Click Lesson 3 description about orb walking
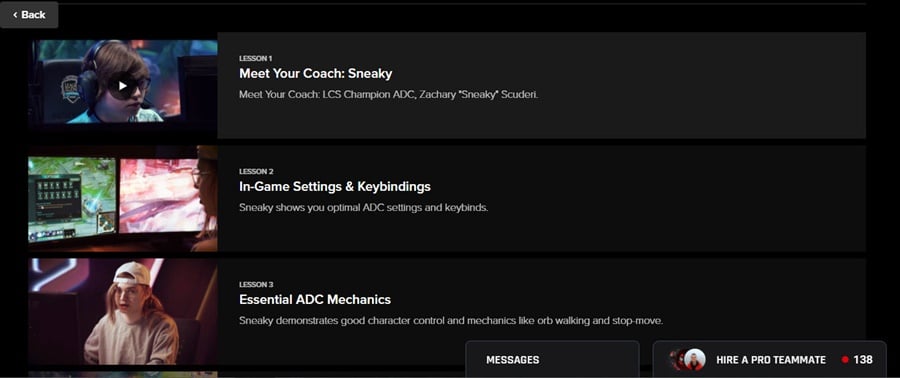The height and width of the screenshot is (378, 900). tap(451, 321)
